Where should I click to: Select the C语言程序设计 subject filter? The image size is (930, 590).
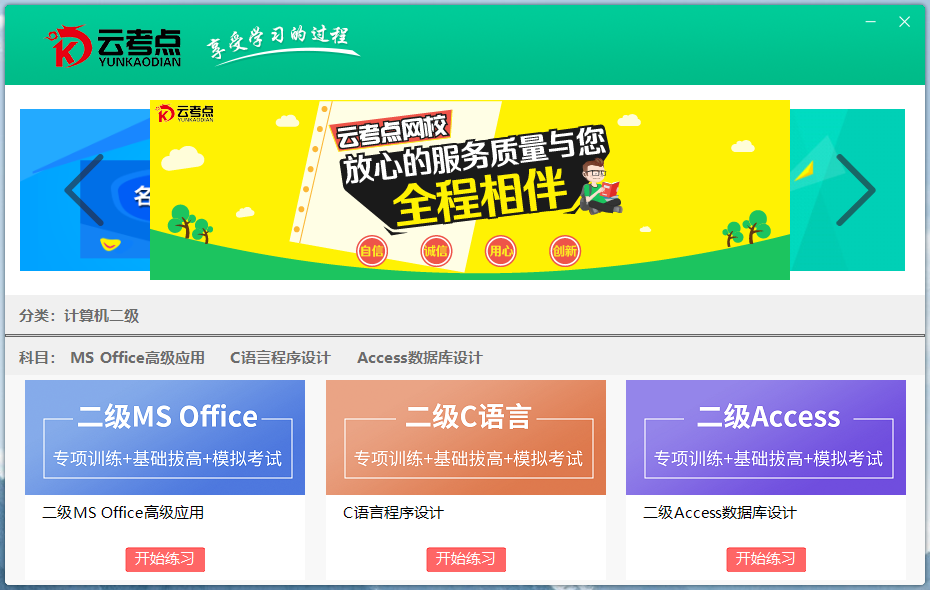click(280, 358)
